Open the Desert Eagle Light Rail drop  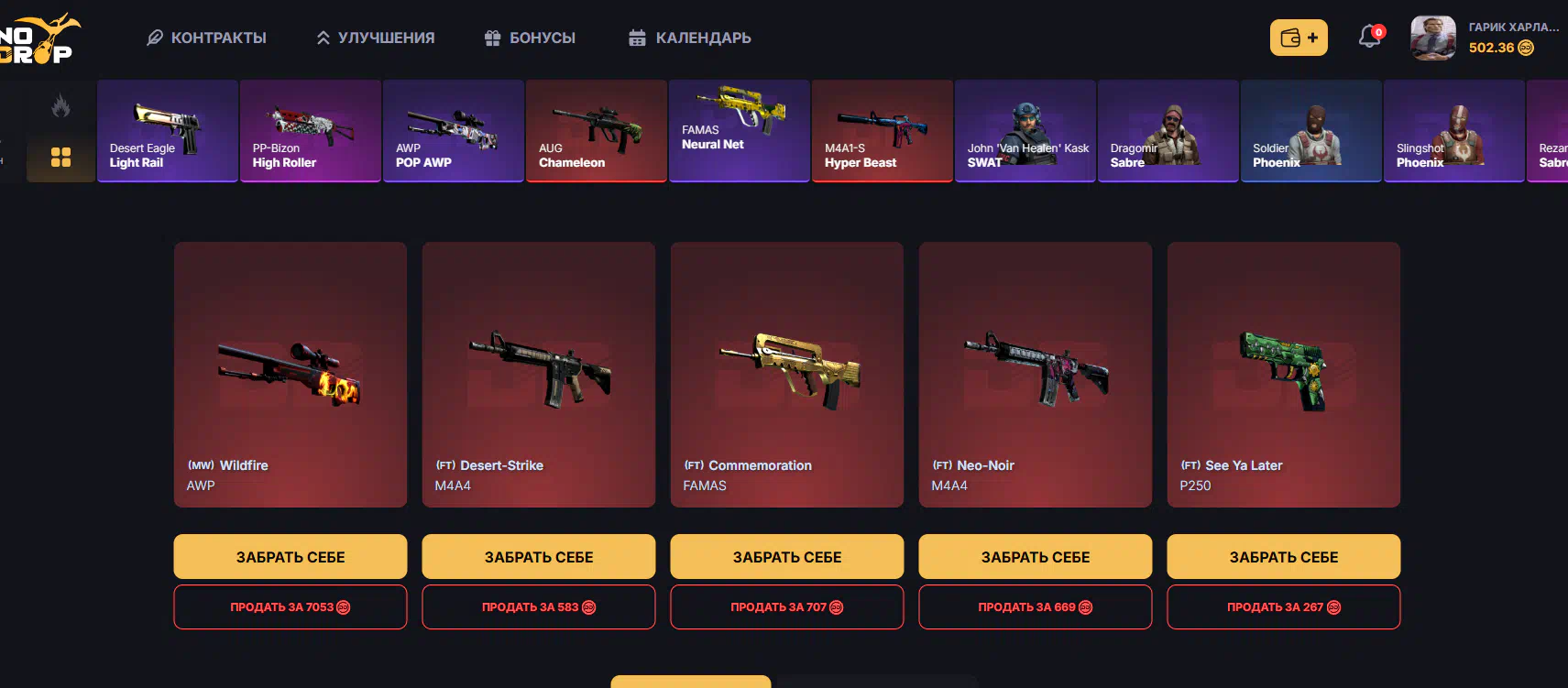(x=168, y=131)
